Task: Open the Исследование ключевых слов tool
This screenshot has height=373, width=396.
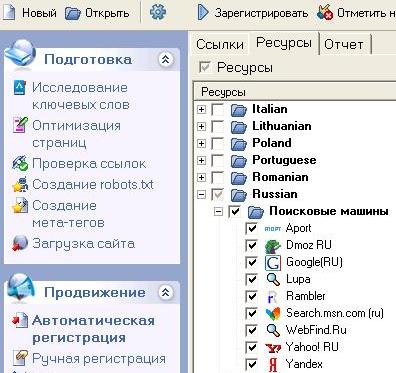Action: point(80,96)
